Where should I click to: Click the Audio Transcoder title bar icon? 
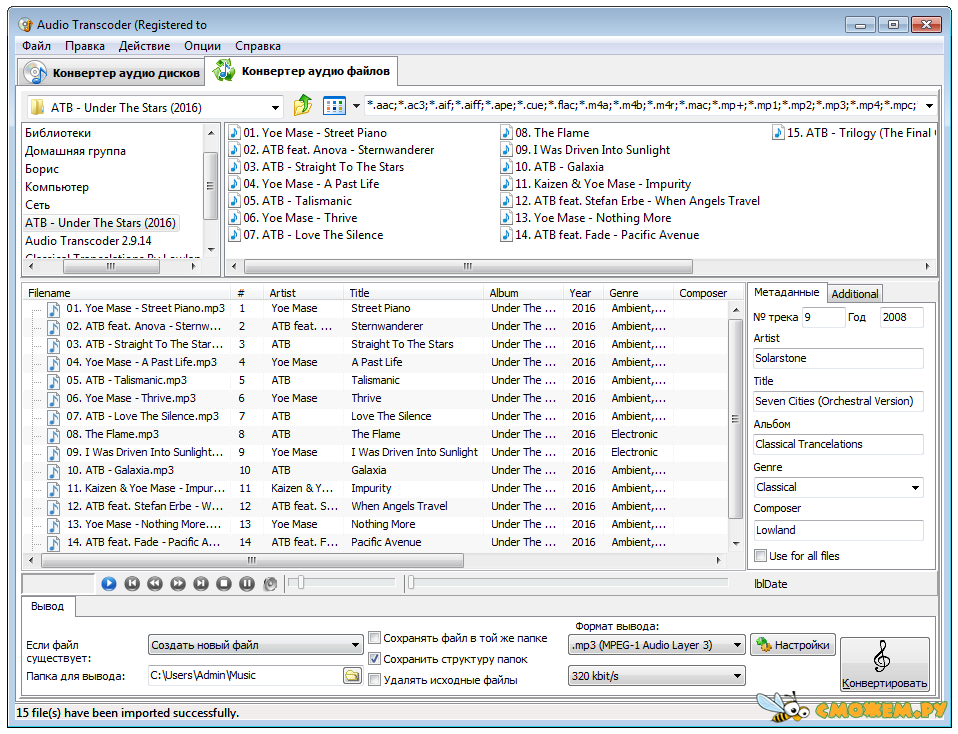[25, 24]
